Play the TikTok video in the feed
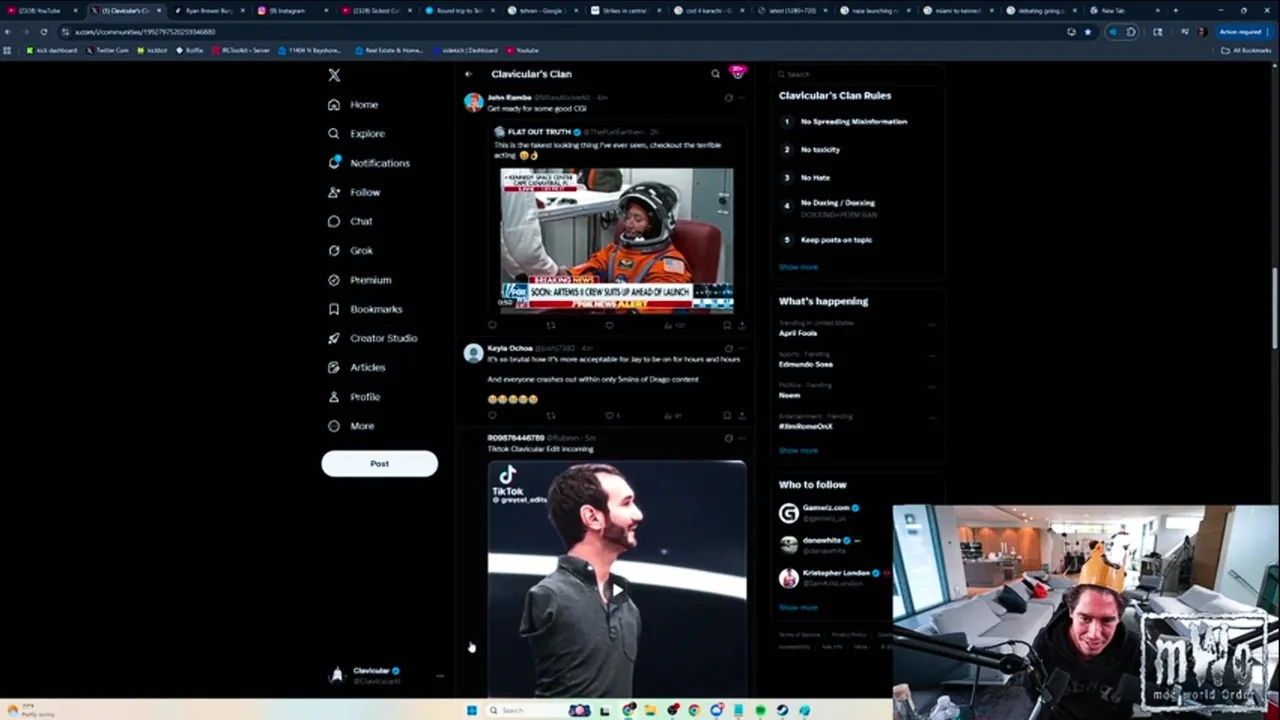The image size is (1280, 720). pos(617,590)
